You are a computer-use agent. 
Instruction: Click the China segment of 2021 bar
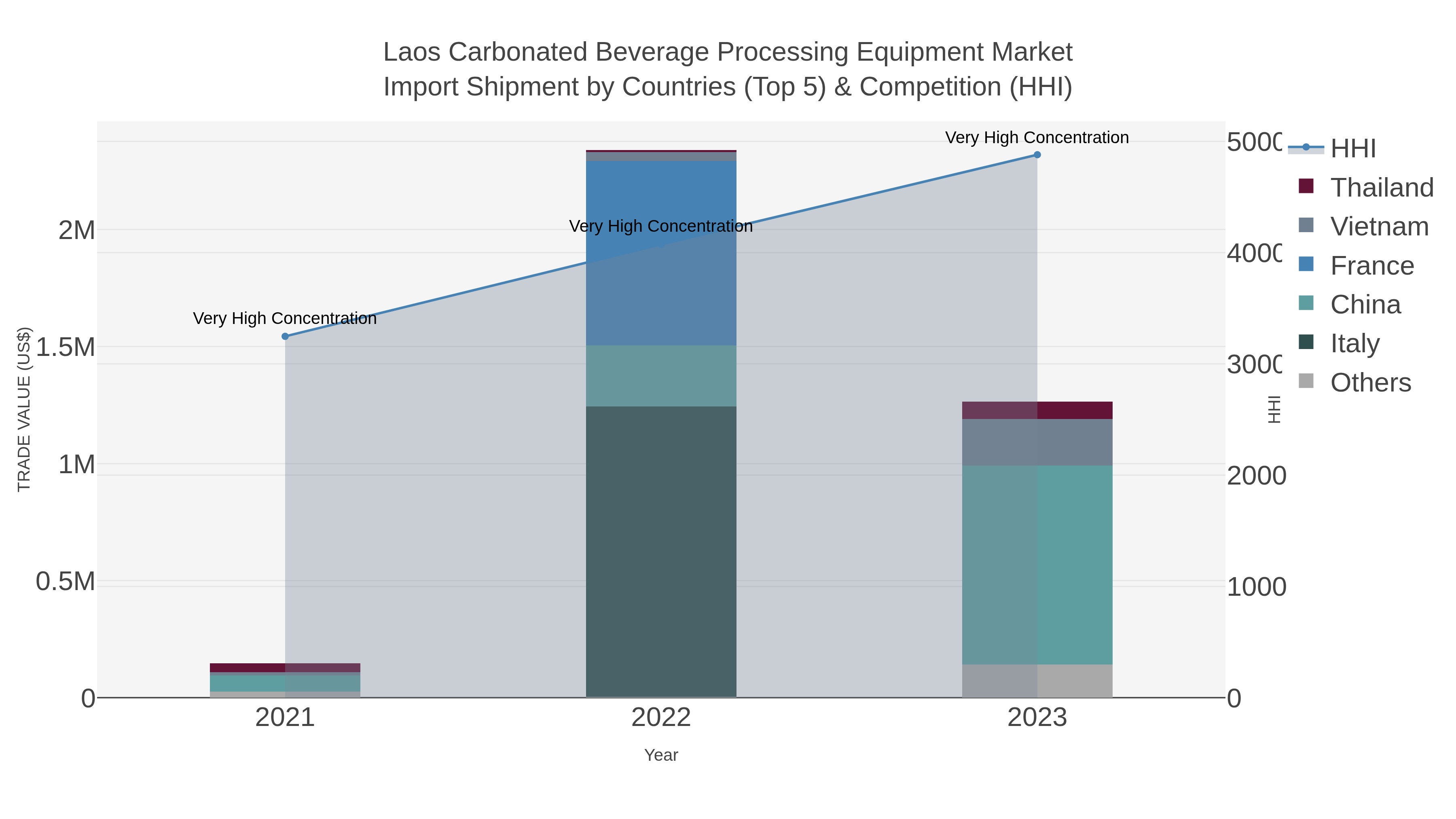coord(285,684)
